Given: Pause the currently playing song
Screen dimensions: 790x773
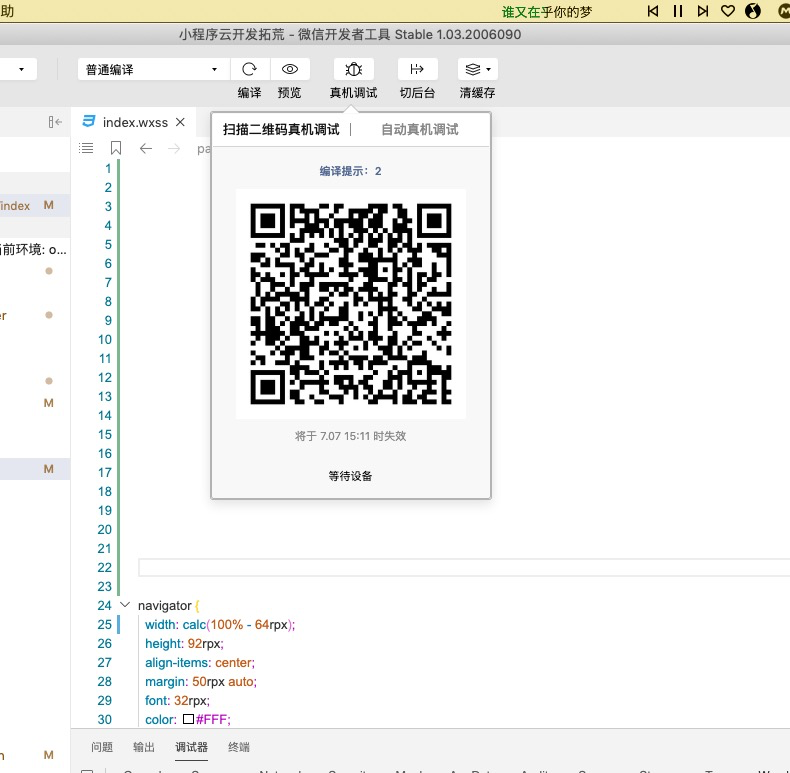Looking at the screenshot, I should coord(678,11).
